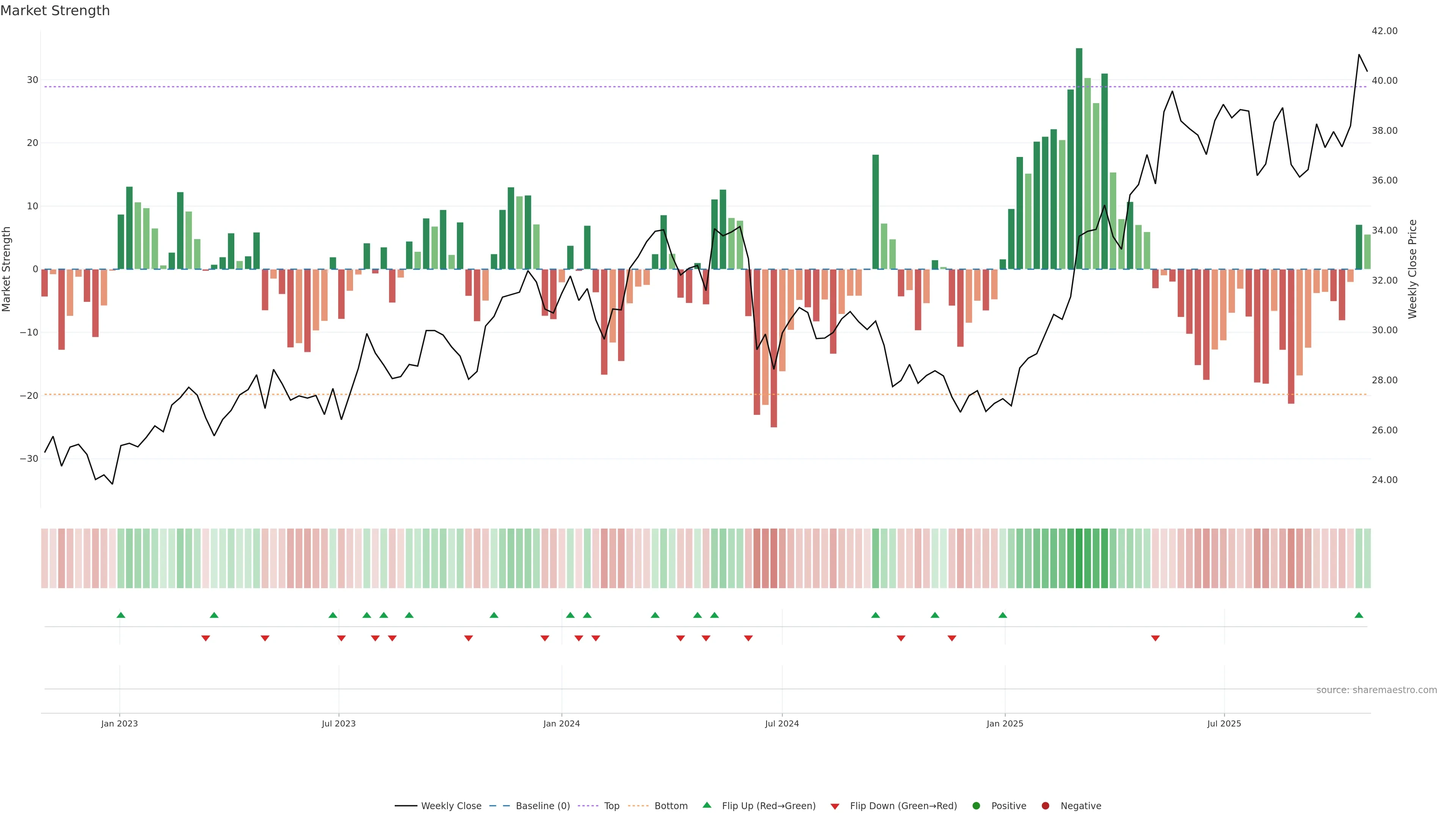The image size is (1456, 819).
Task: Click the Negative red circle legend icon
Action: pyautogui.click(x=1045, y=806)
